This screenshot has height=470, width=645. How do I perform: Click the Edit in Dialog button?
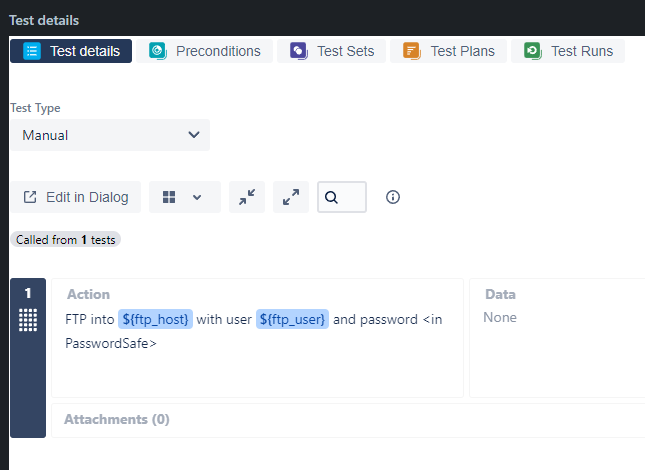76,197
